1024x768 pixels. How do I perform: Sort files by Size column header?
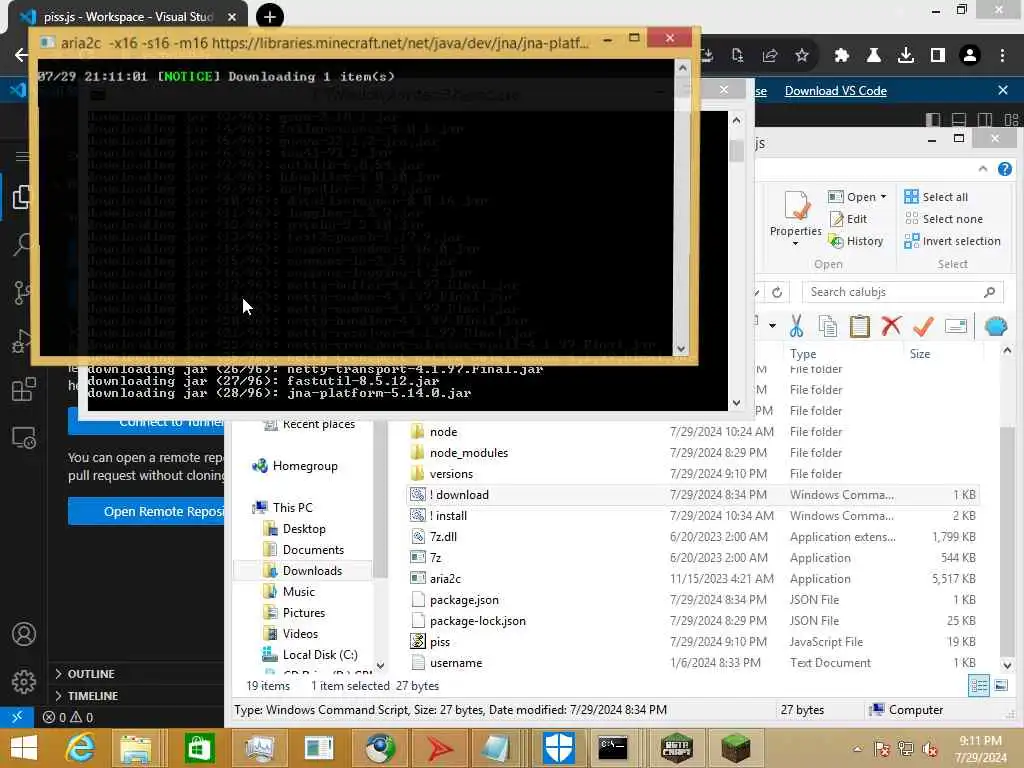(920, 353)
